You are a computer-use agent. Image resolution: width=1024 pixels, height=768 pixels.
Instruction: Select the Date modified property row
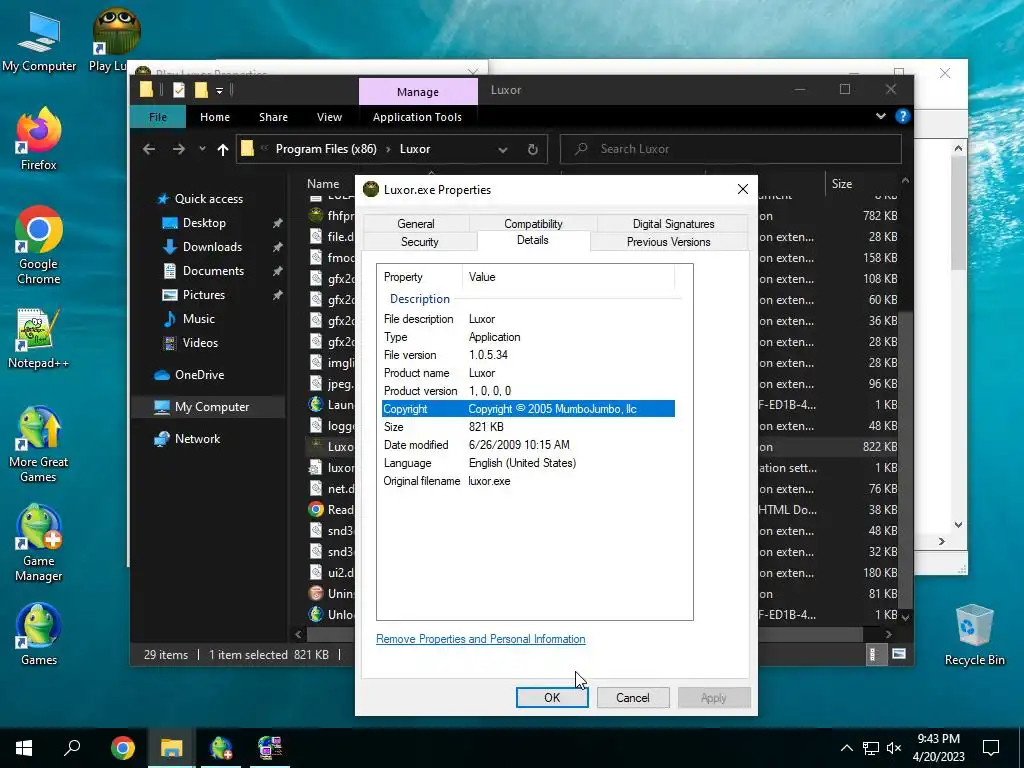528,445
